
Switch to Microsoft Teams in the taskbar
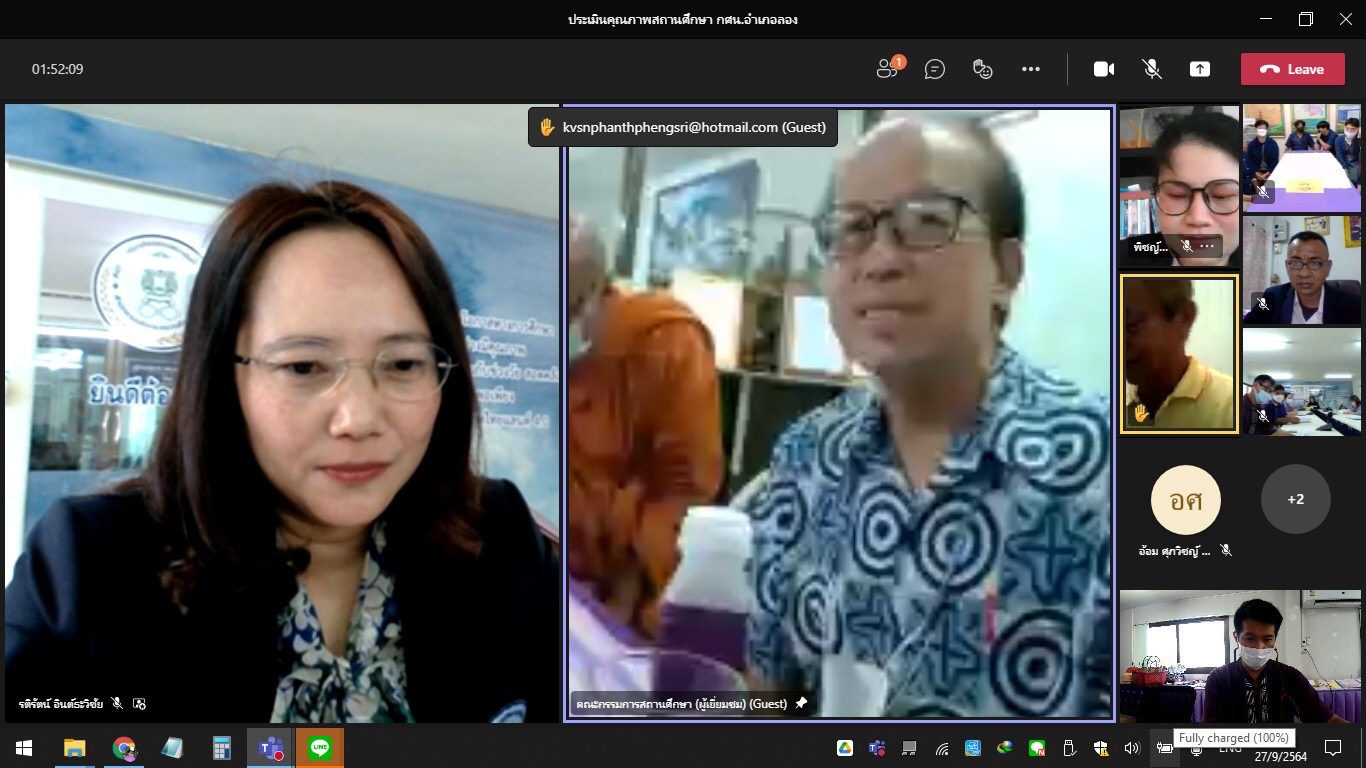click(x=271, y=748)
